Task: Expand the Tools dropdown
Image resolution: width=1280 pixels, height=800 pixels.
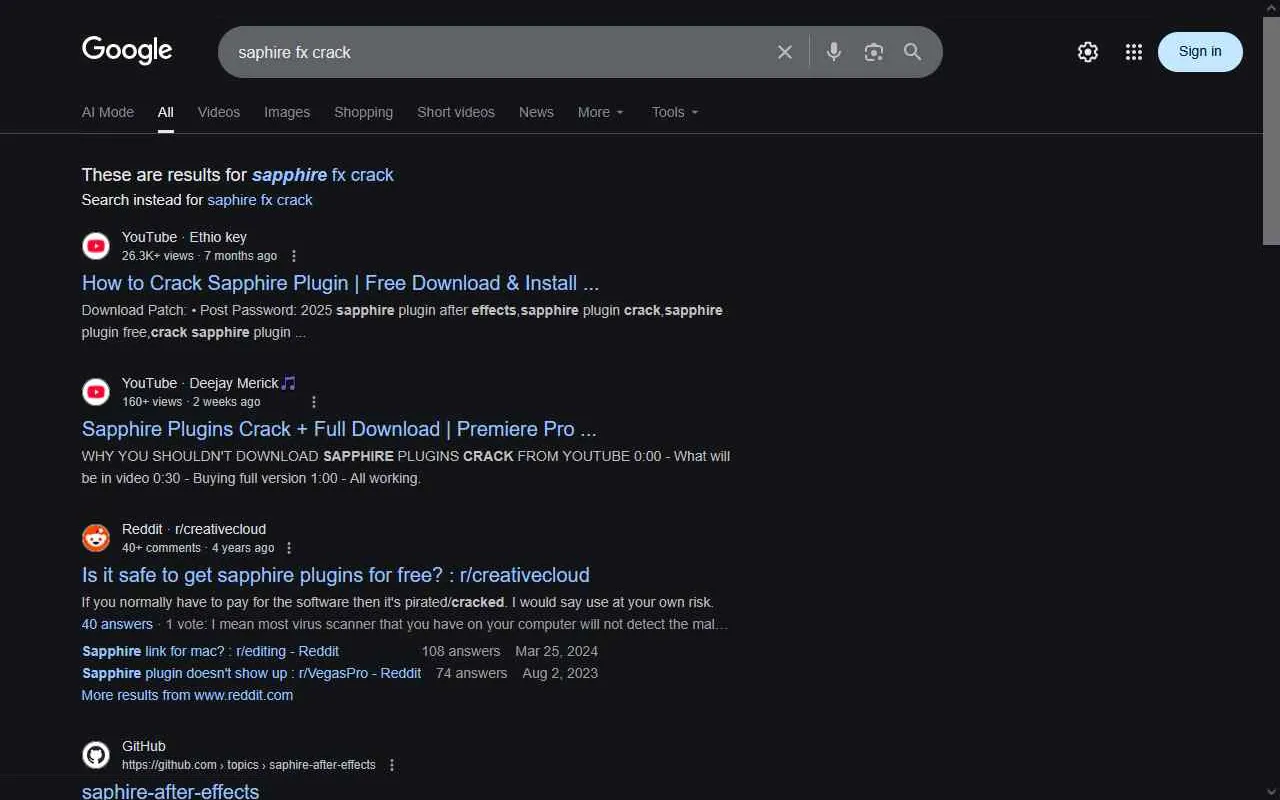Action: point(675,112)
